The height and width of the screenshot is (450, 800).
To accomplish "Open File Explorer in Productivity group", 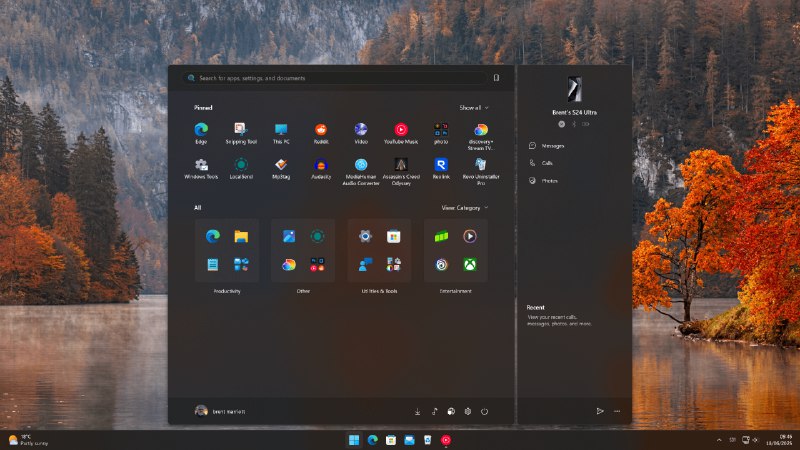I will pos(241,236).
